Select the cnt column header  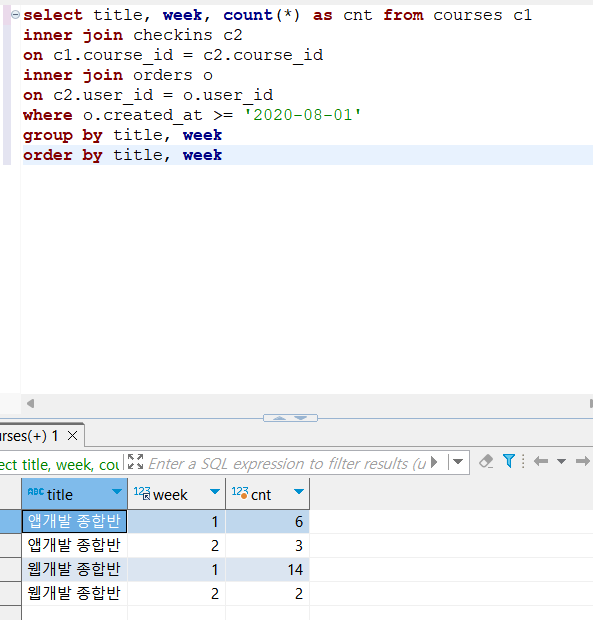point(268,494)
